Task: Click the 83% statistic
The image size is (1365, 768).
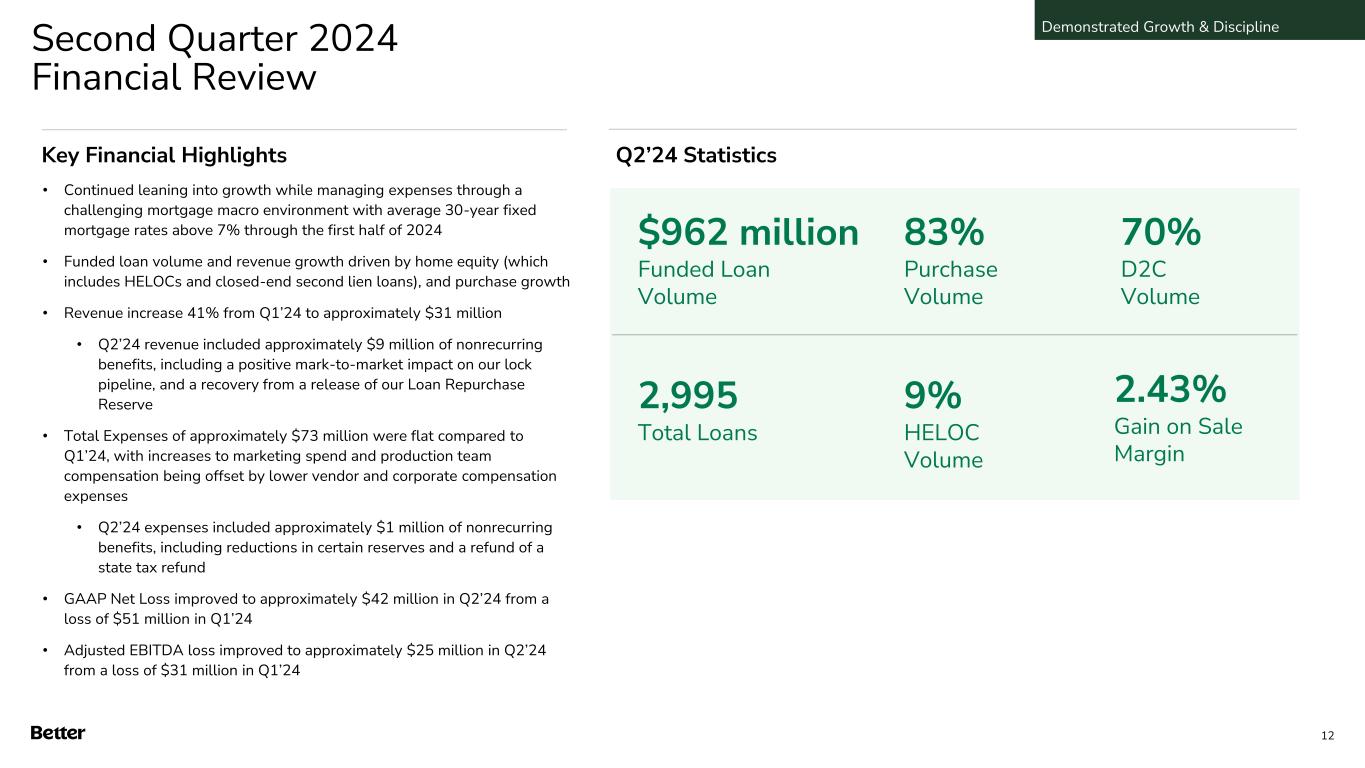Action: coord(944,233)
